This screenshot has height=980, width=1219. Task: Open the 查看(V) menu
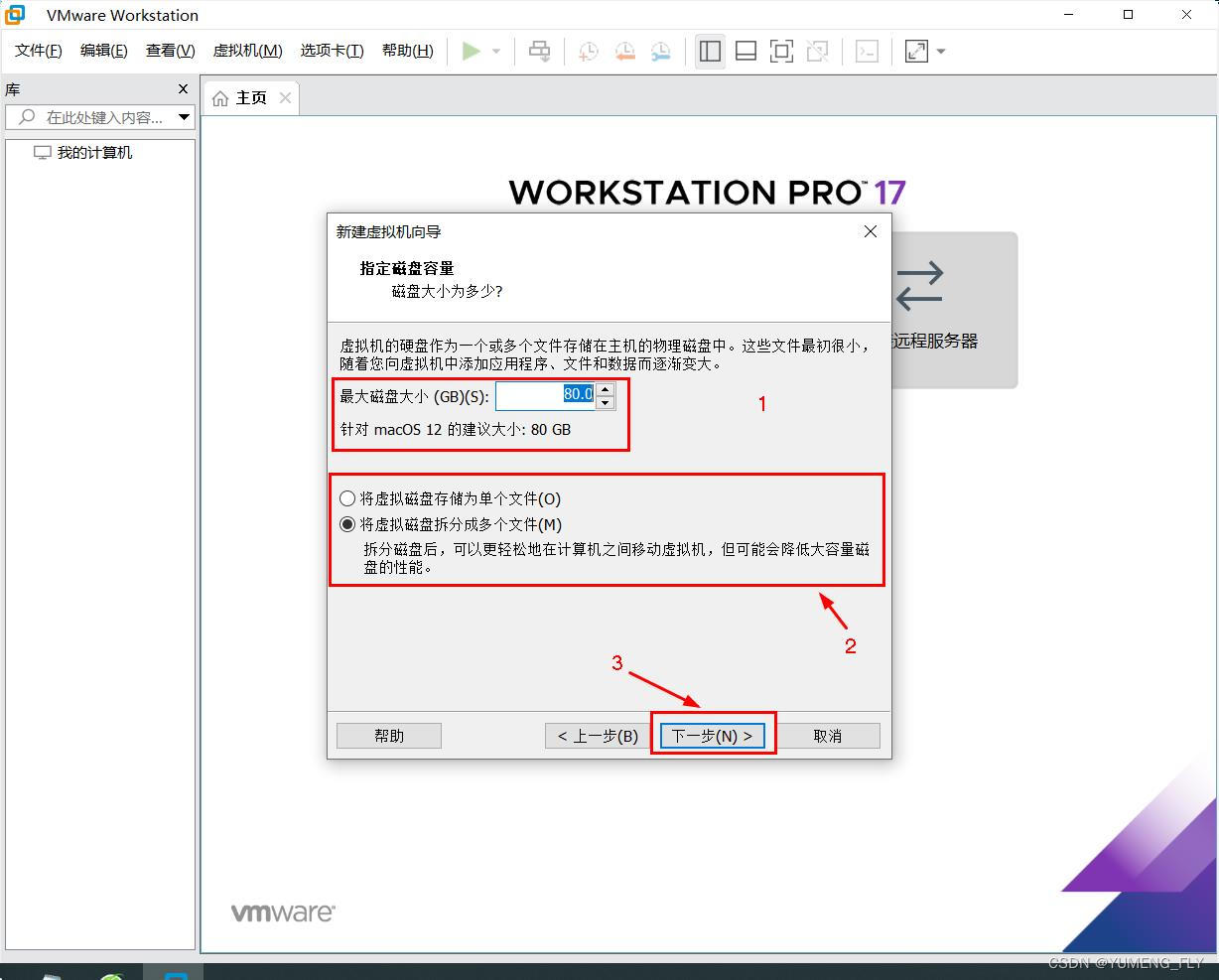point(171,51)
